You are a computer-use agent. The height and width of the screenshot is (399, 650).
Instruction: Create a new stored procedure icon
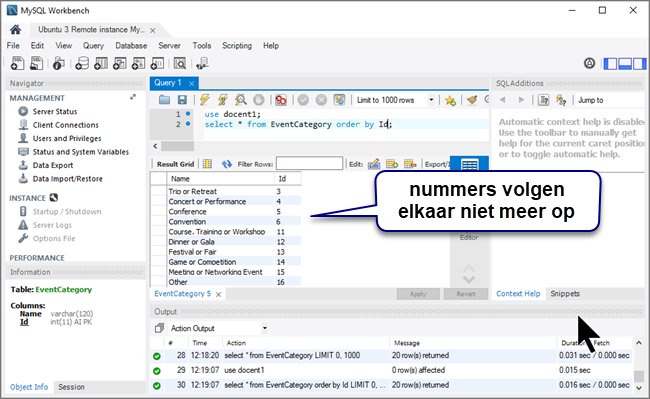pos(138,63)
